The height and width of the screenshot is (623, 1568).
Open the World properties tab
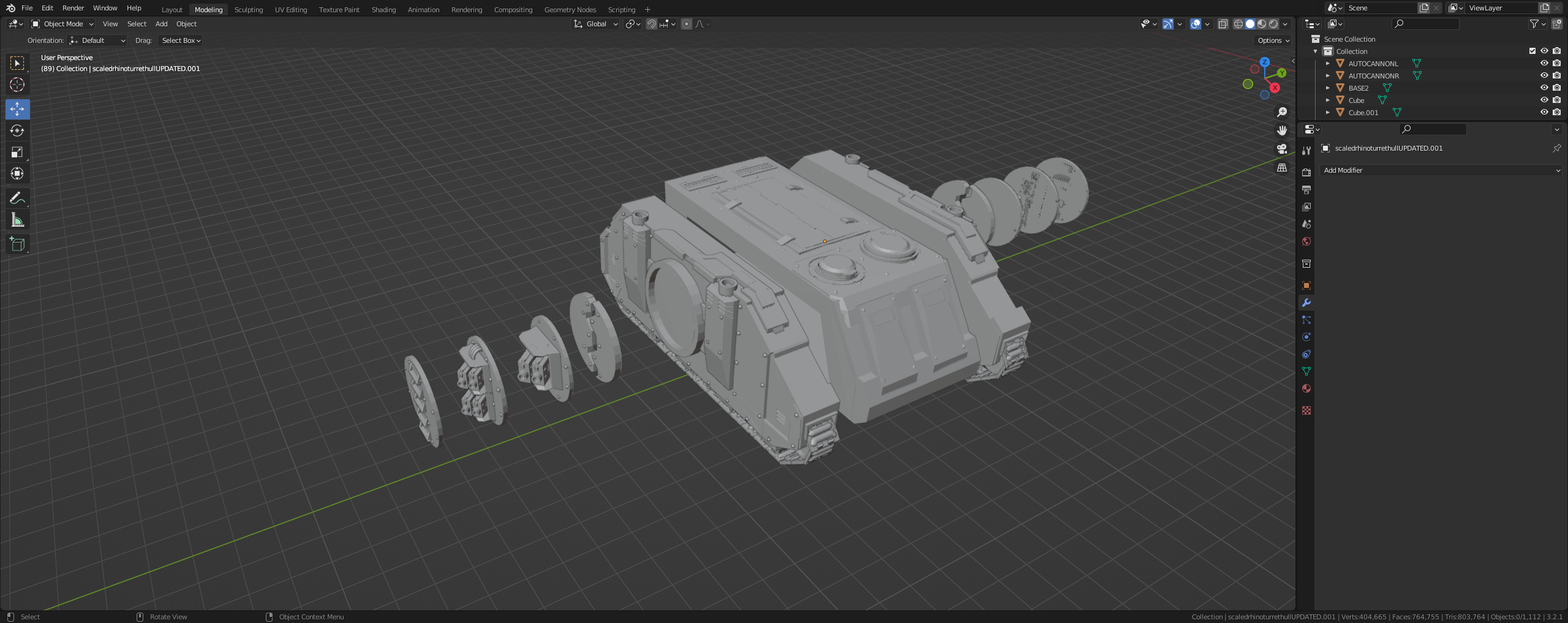click(x=1306, y=241)
